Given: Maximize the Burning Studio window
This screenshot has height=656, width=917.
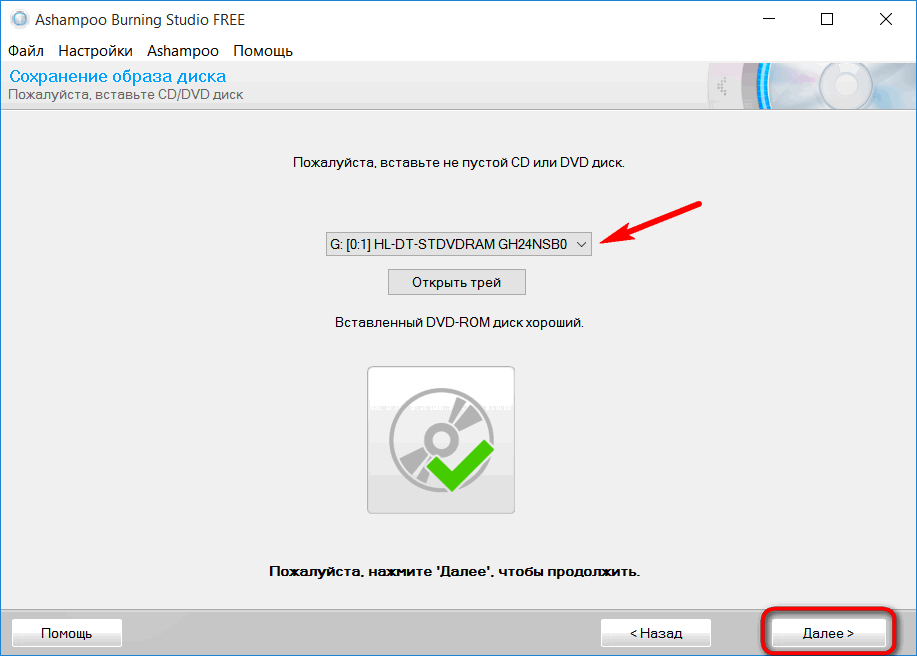Looking at the screenshot, I should coord(827,19).
